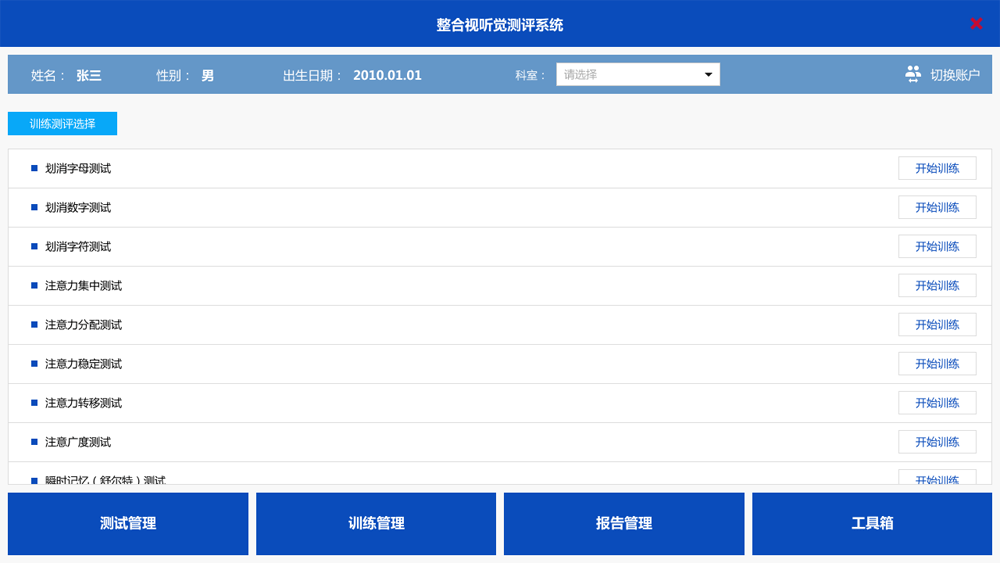
Task: Start training for 注意力转移测试
Action: (x=937, y=403)
